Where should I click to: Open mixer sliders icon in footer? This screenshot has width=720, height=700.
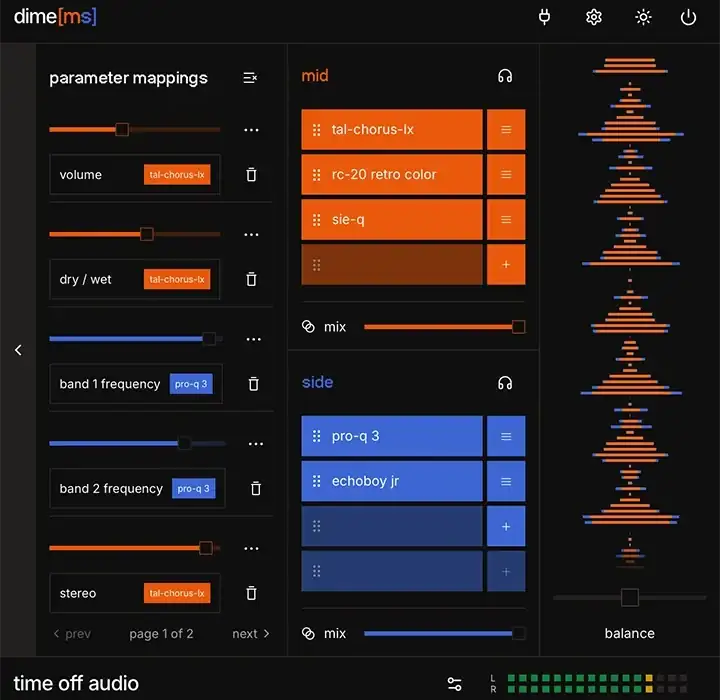click(x=454, y=683)
